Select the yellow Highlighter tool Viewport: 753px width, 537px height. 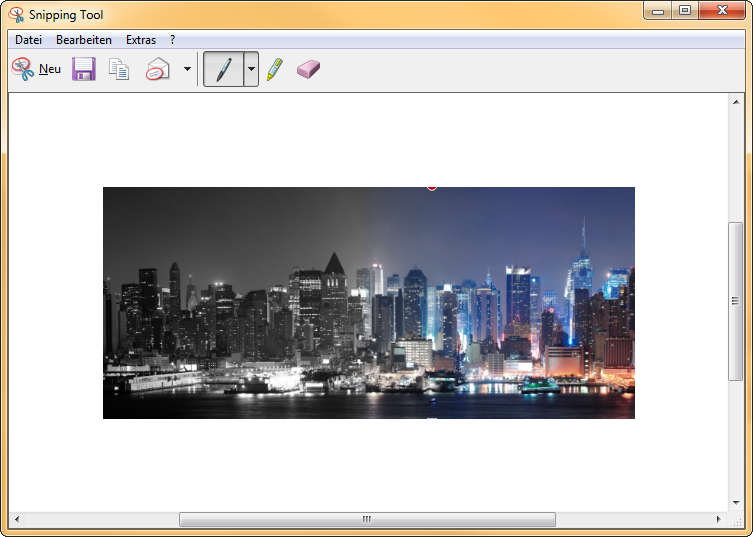point(275,69)
